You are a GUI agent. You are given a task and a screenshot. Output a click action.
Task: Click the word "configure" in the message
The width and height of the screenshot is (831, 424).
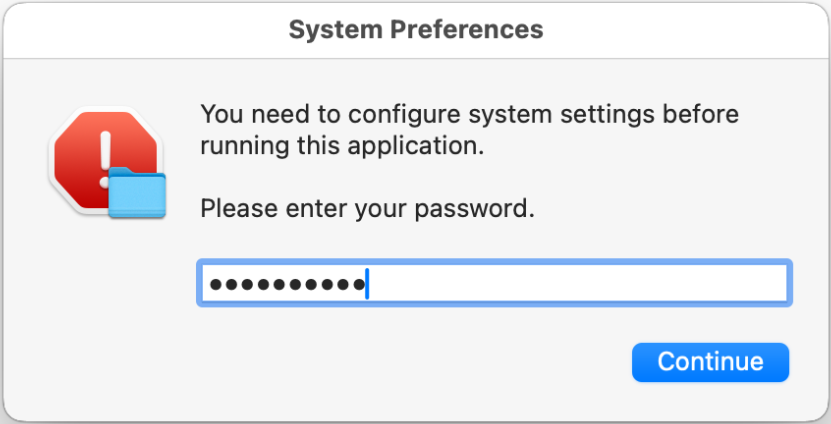coord(422,114)
